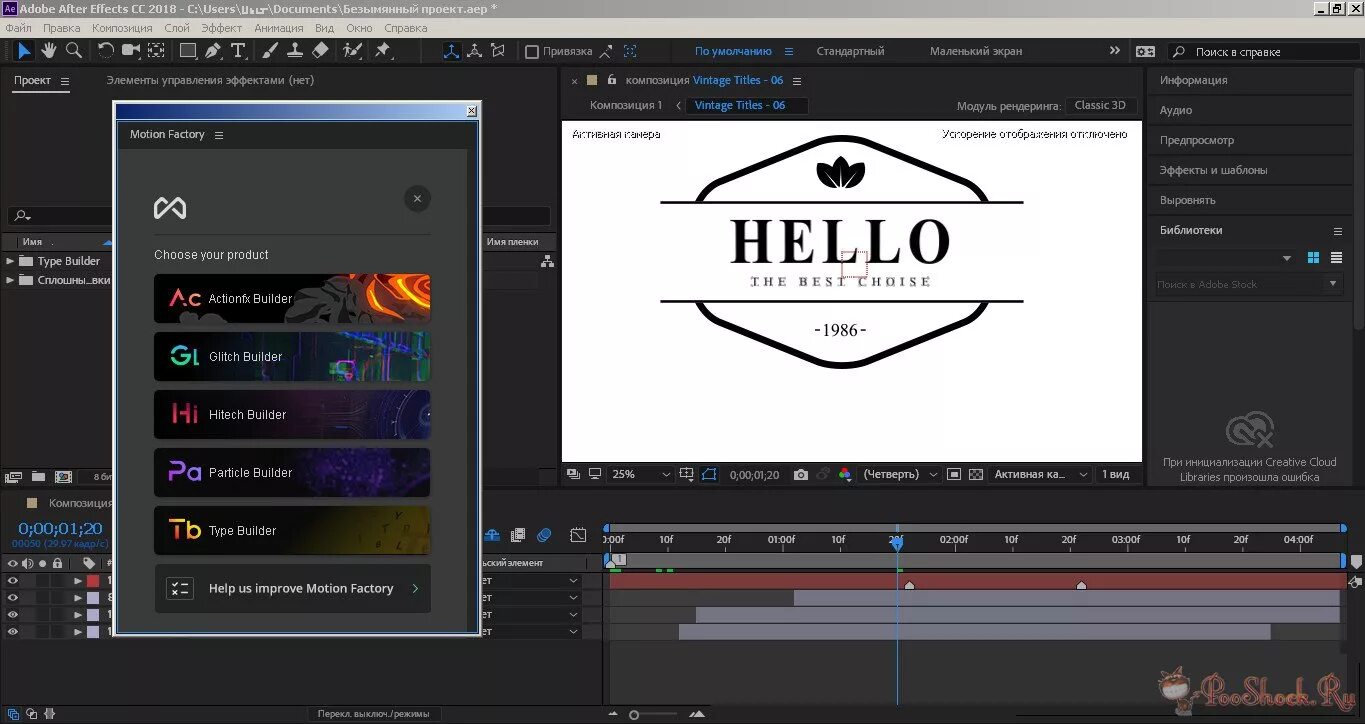Viewport: 1365px width, 724px height.
Task: Open Hitech Builder product
Action: click(292, 414)
